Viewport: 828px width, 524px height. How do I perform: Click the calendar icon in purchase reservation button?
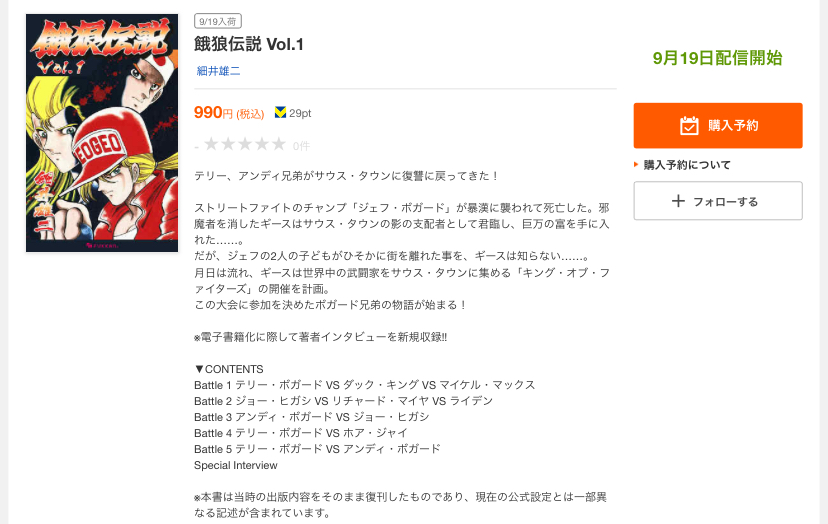click(x=689, y=126)
